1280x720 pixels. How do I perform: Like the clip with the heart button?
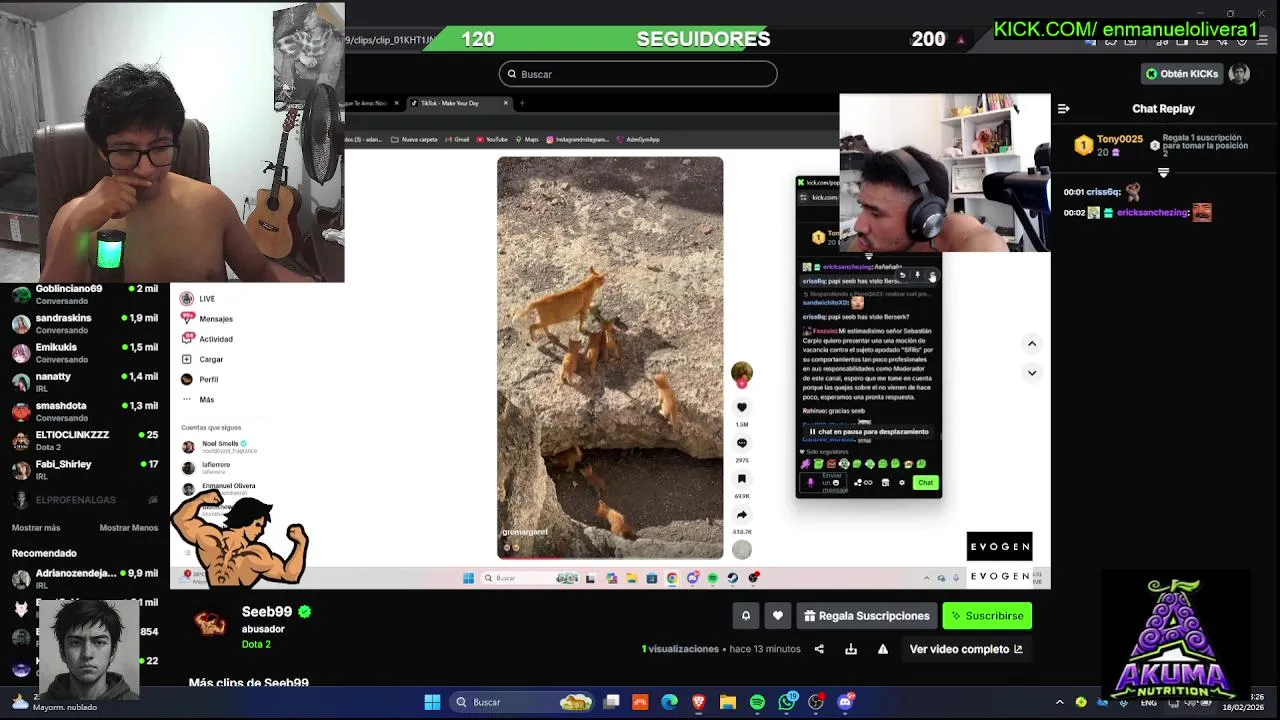coord(778,616)
